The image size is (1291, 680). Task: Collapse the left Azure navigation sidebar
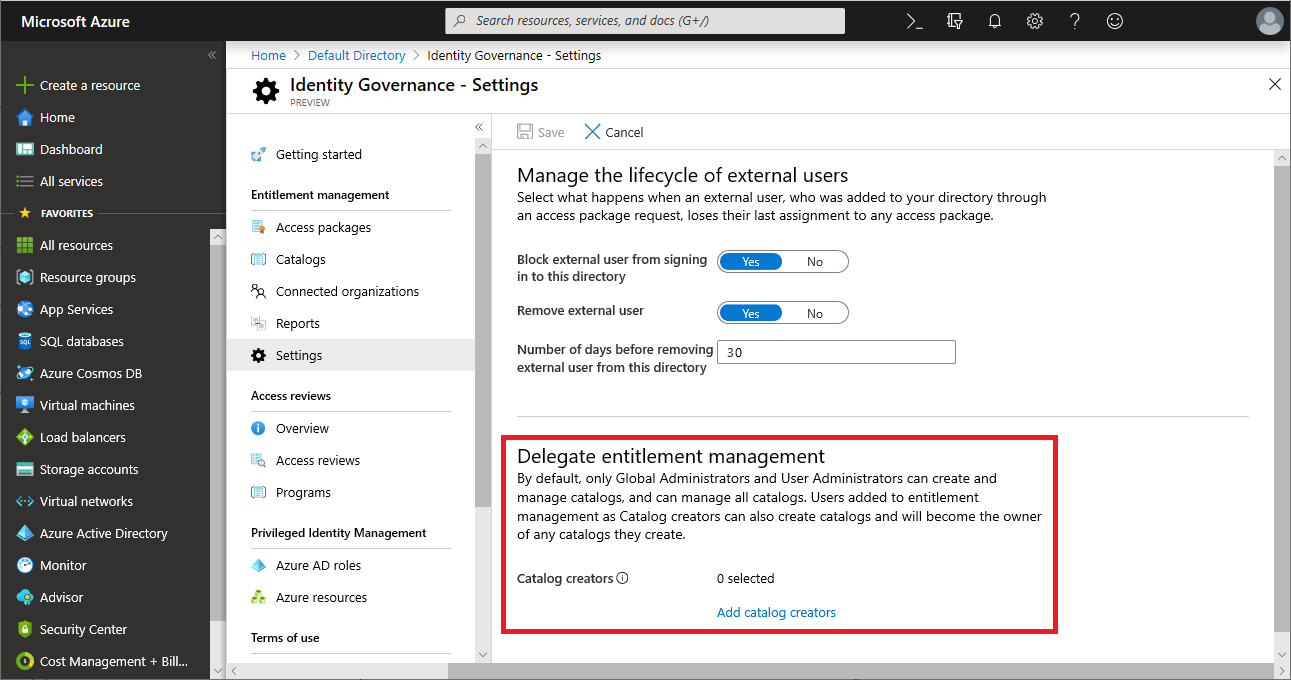click(212, 55)
